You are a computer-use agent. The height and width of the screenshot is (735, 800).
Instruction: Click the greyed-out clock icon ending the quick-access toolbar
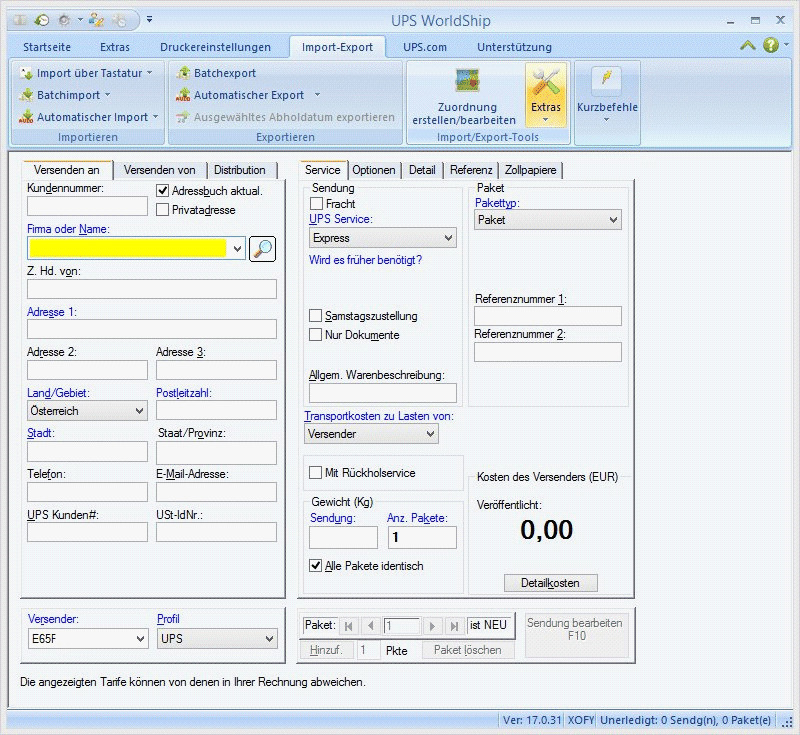tap(119, 20)
